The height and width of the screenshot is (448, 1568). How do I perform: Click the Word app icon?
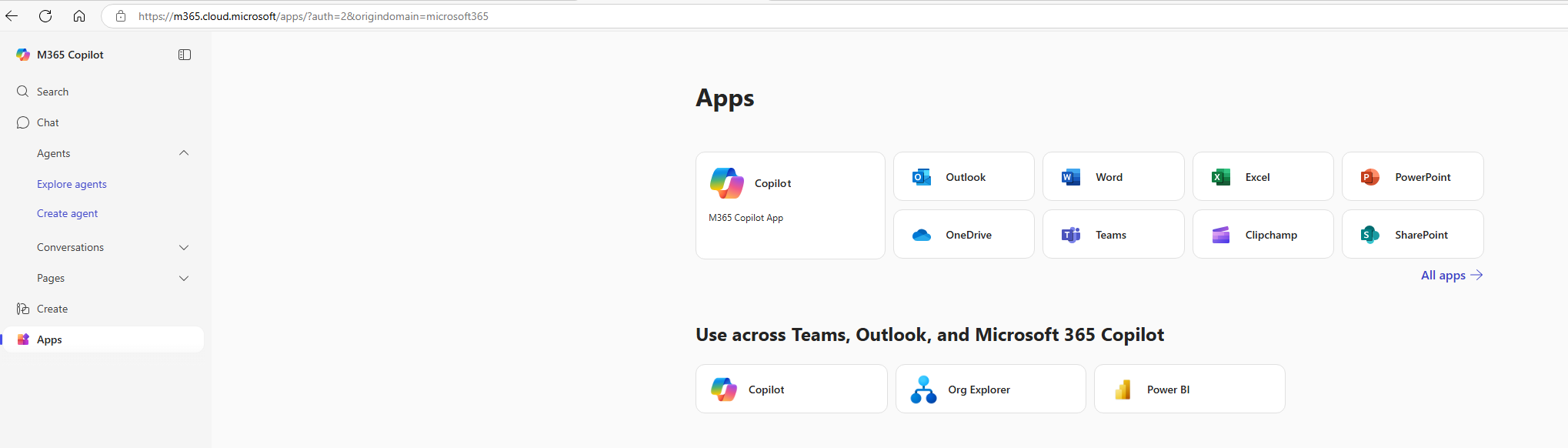click(1070, 177)
